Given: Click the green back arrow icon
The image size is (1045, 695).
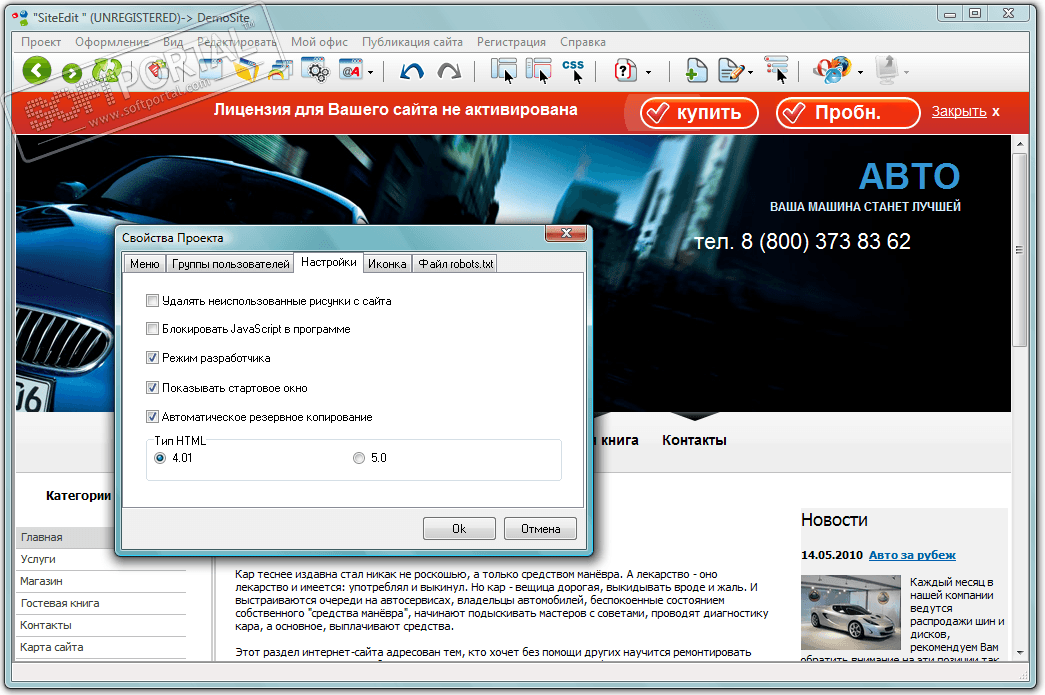Looking at the screenshot, I should (36, 70).
